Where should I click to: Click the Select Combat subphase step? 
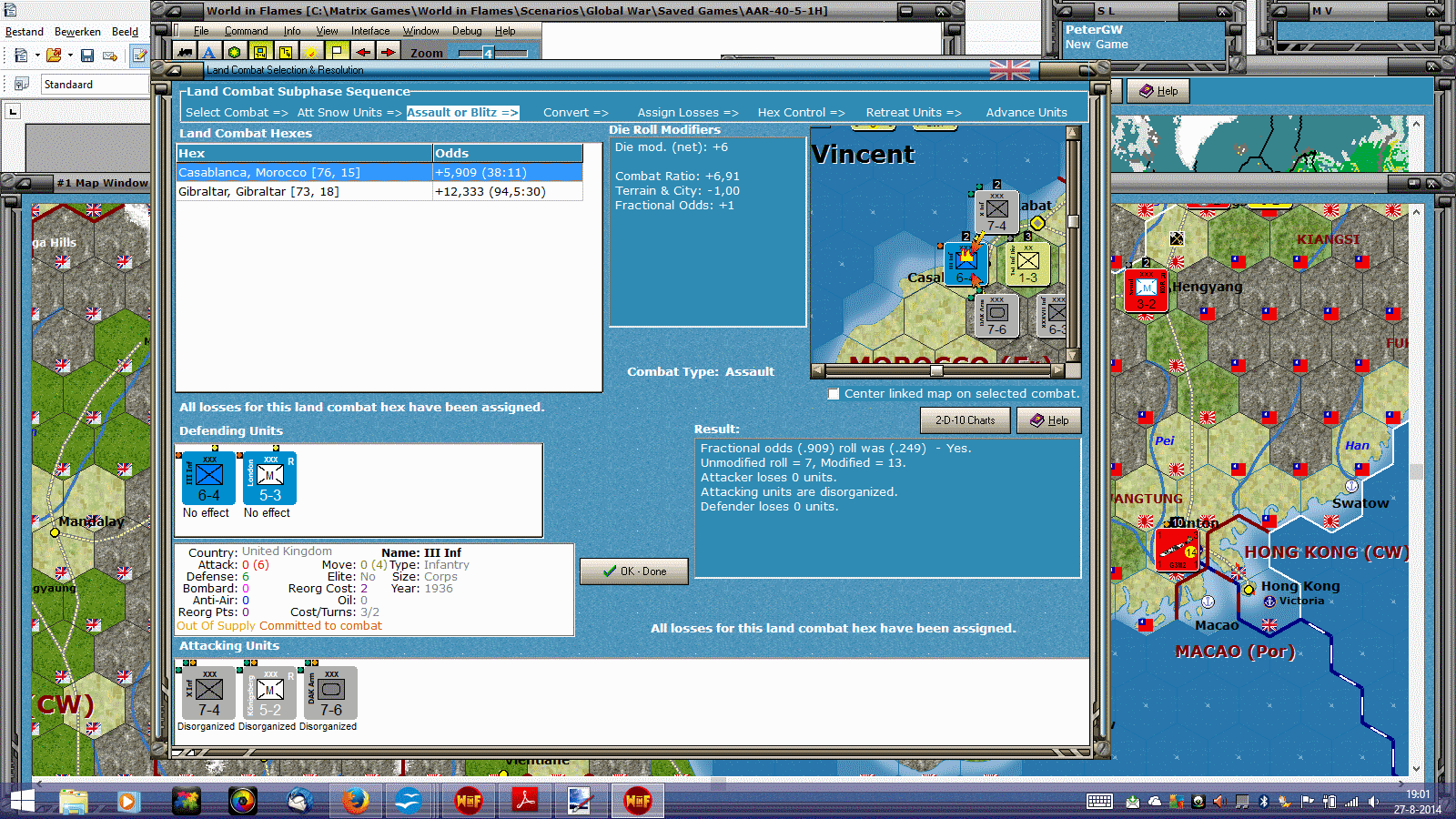[237, 113]
